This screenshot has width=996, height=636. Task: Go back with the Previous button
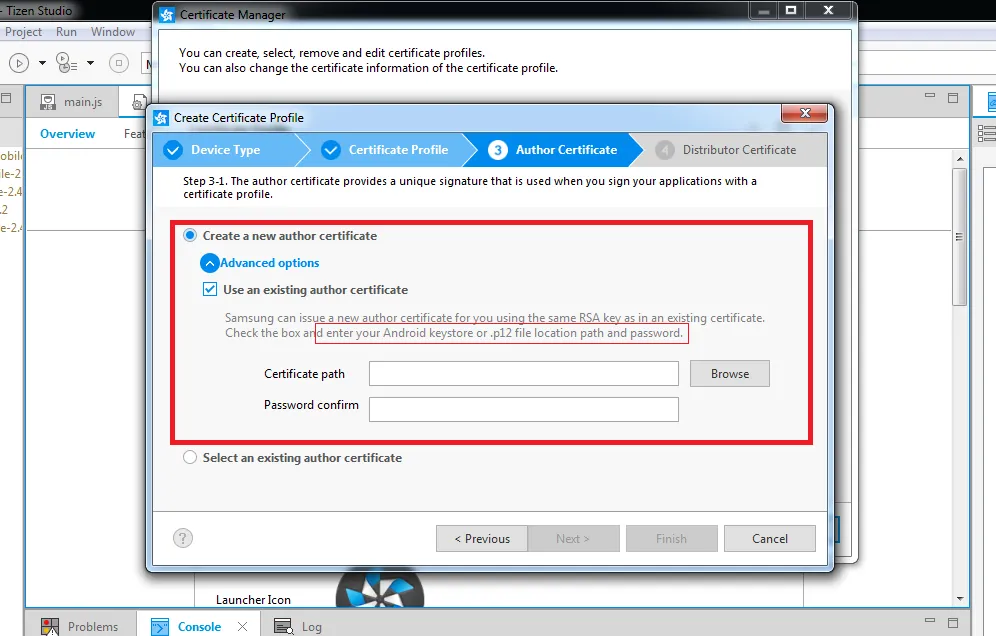481,538
